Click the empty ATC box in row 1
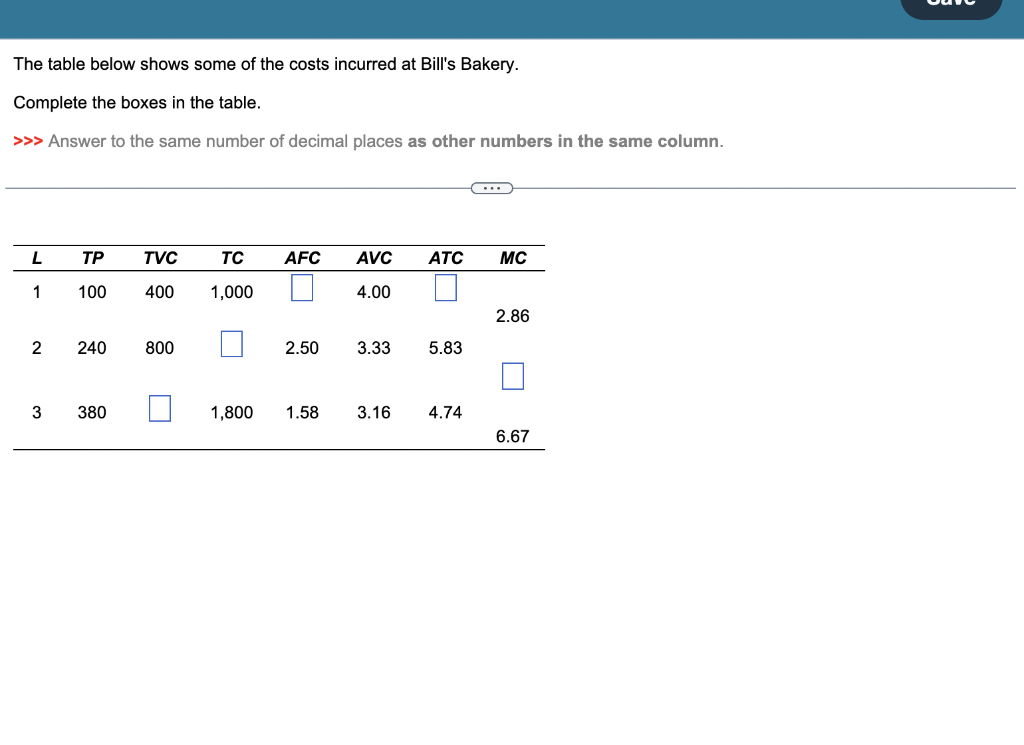The height and width of the screenshot is (745, 1024). pyautogui.click(x=444, y=288)
